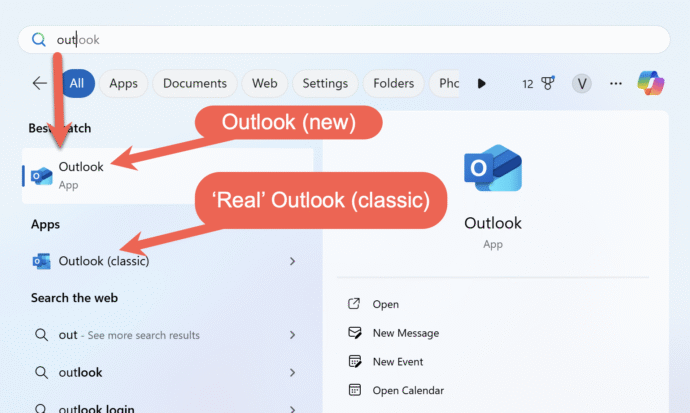Click the New Event calendar icon
The height and width of the screenshot is (413, 690).
355,361
